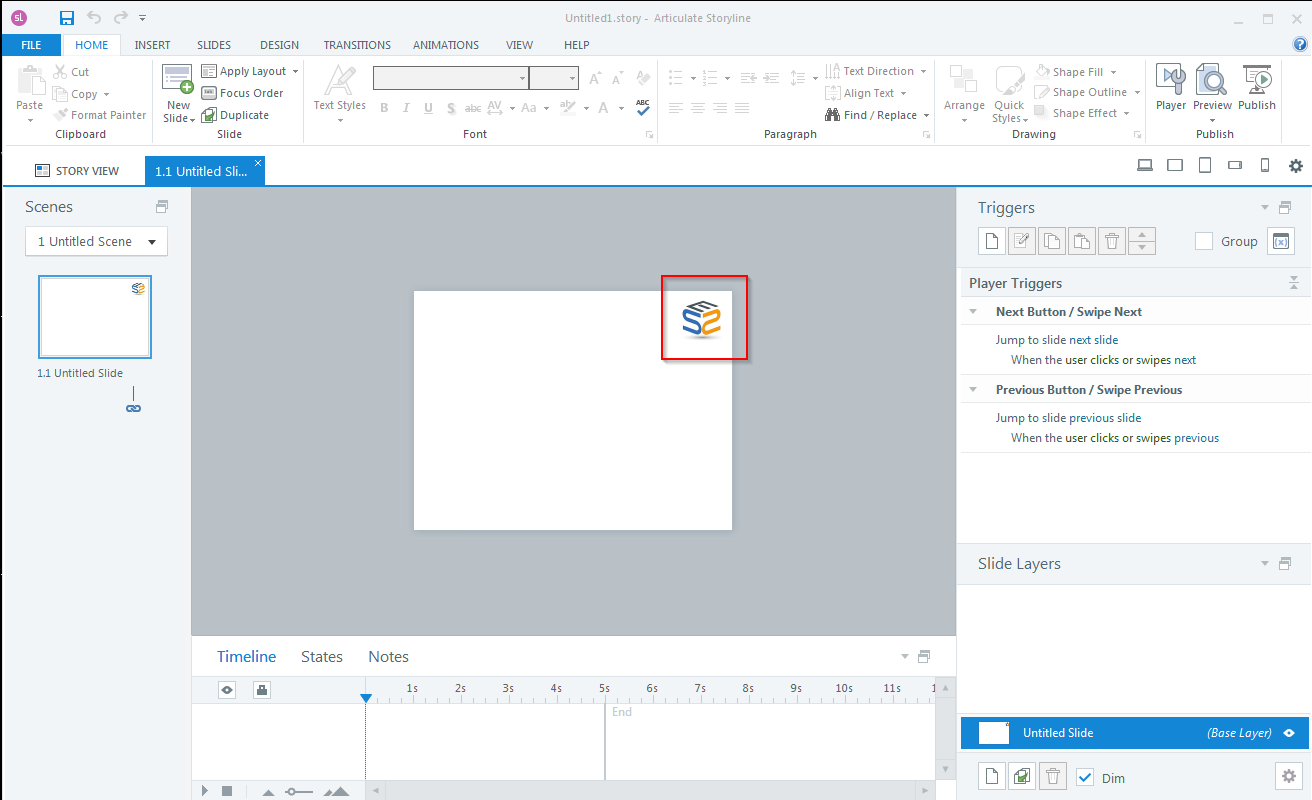1312x800 pixels.
Task: Open the variables manager icon
Action: pos(1281,241)
